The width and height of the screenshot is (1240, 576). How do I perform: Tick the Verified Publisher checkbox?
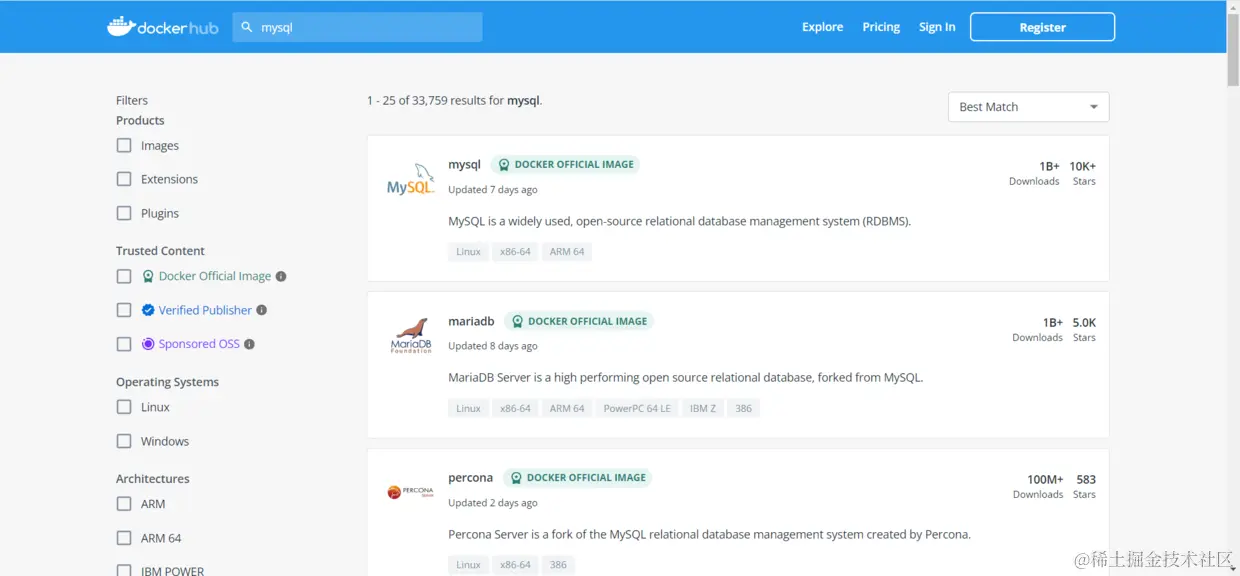click(x=124, y=310)
